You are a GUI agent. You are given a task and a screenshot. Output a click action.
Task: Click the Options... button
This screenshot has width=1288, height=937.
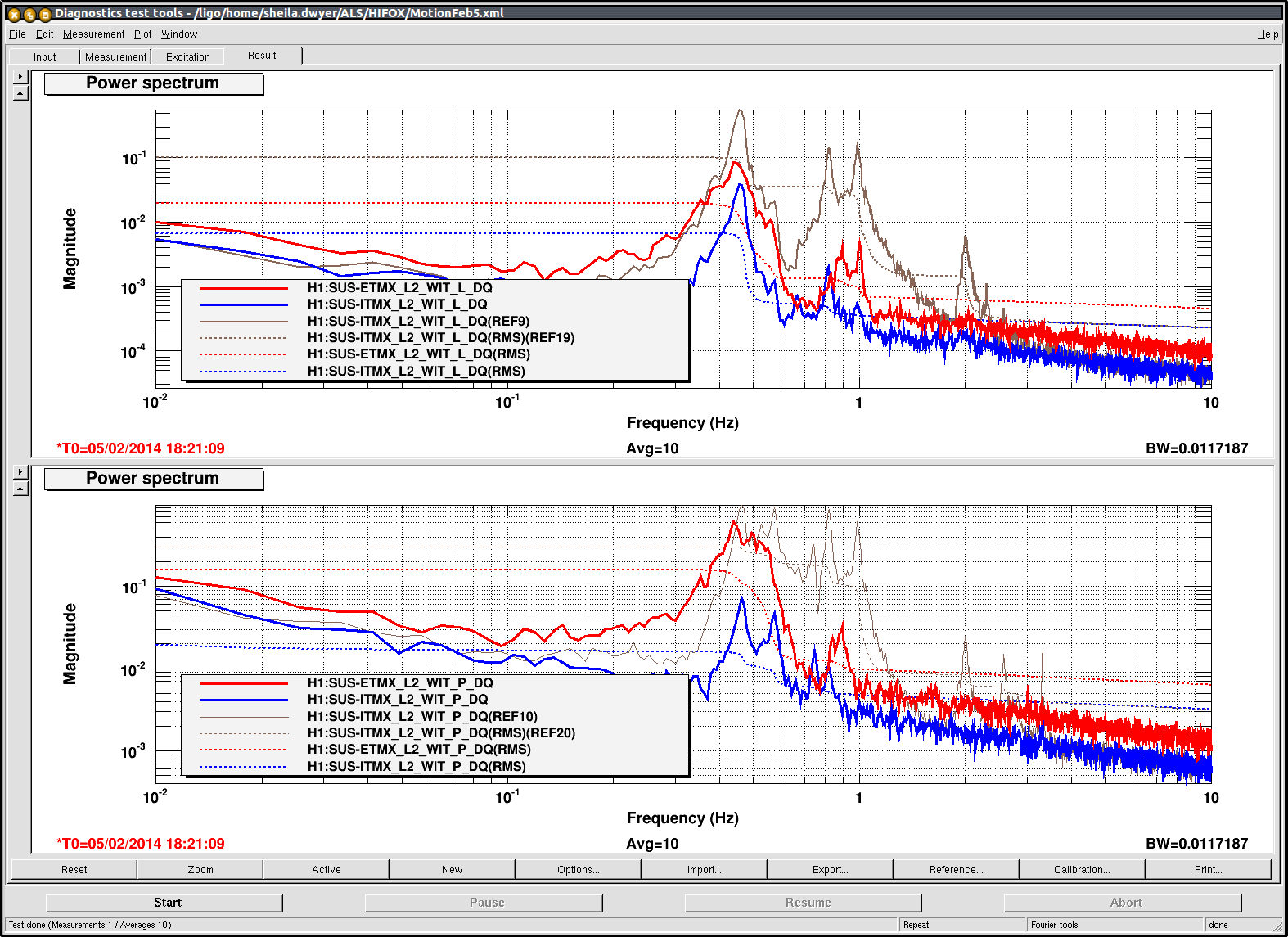578,869
